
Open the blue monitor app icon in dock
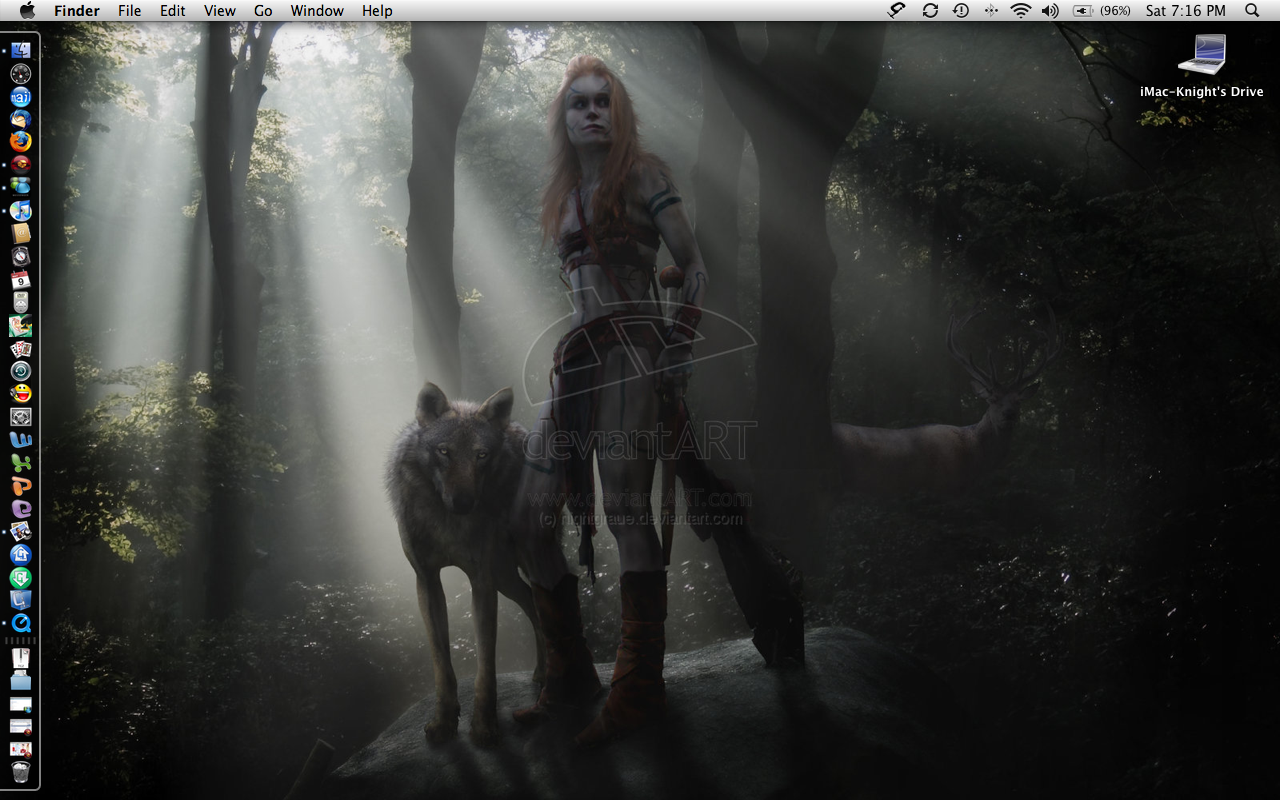pyautogui.click(x=21, y=600)
